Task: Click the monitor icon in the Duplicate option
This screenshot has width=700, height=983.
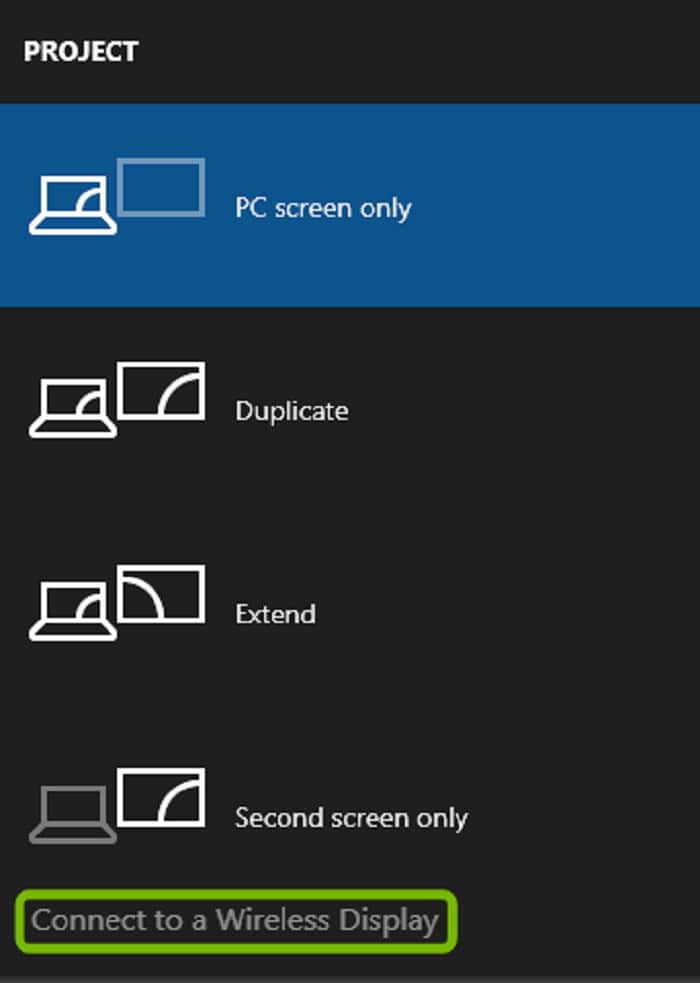Action: (x=161, y=390)
